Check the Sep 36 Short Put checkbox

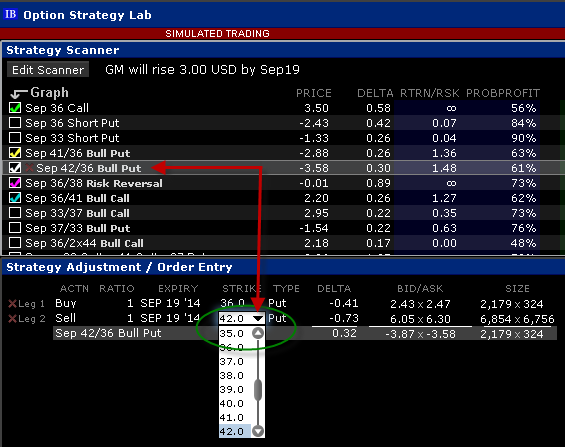pos(15,123)
